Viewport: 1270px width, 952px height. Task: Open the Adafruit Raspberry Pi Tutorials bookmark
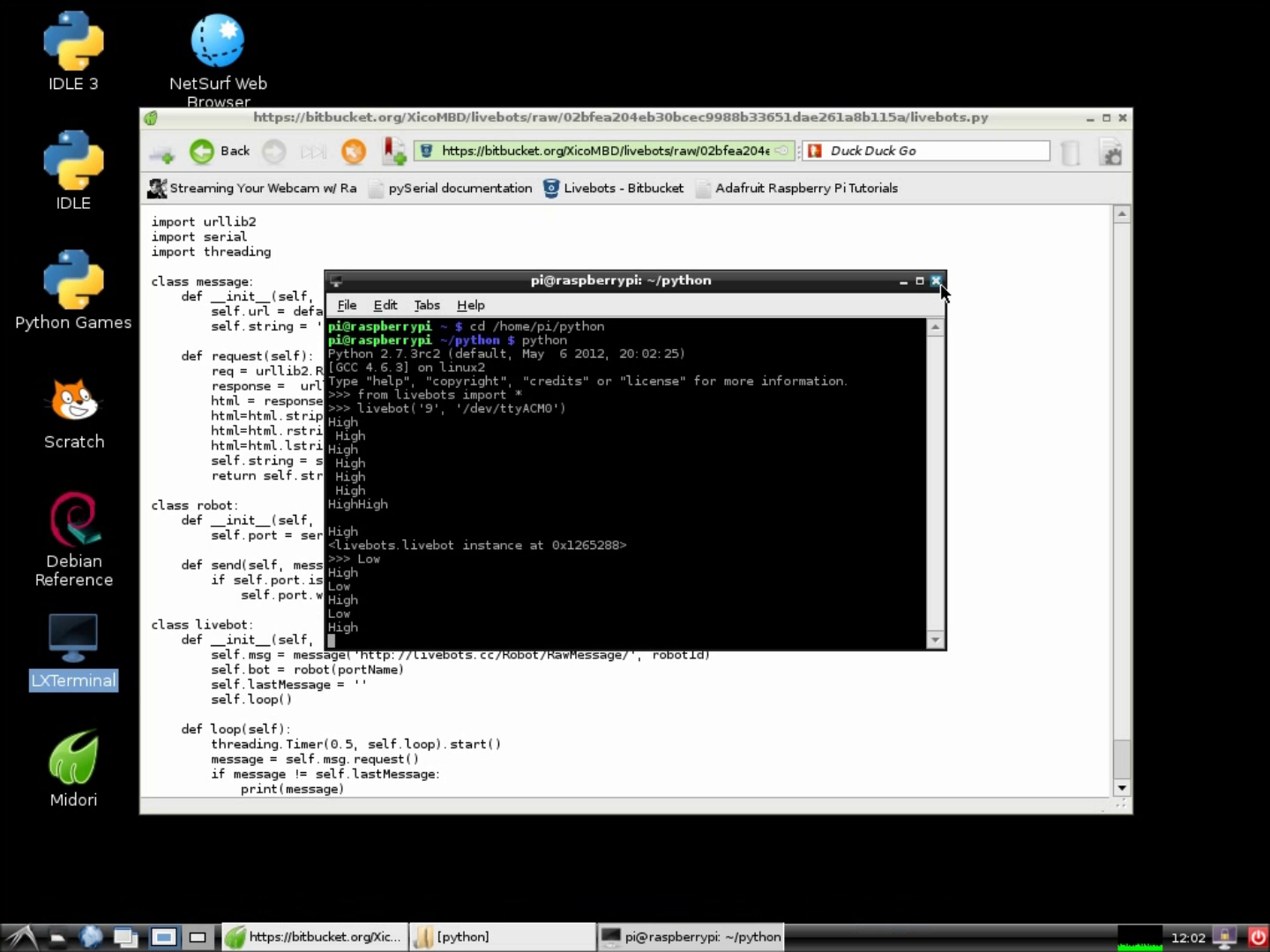pos(796,188)
